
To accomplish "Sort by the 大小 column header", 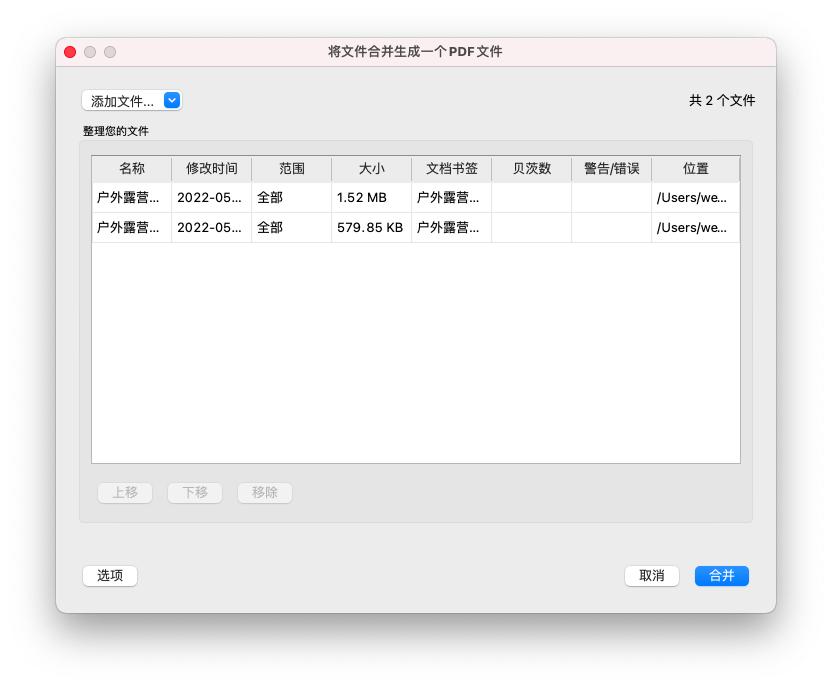I will point(371,169).
